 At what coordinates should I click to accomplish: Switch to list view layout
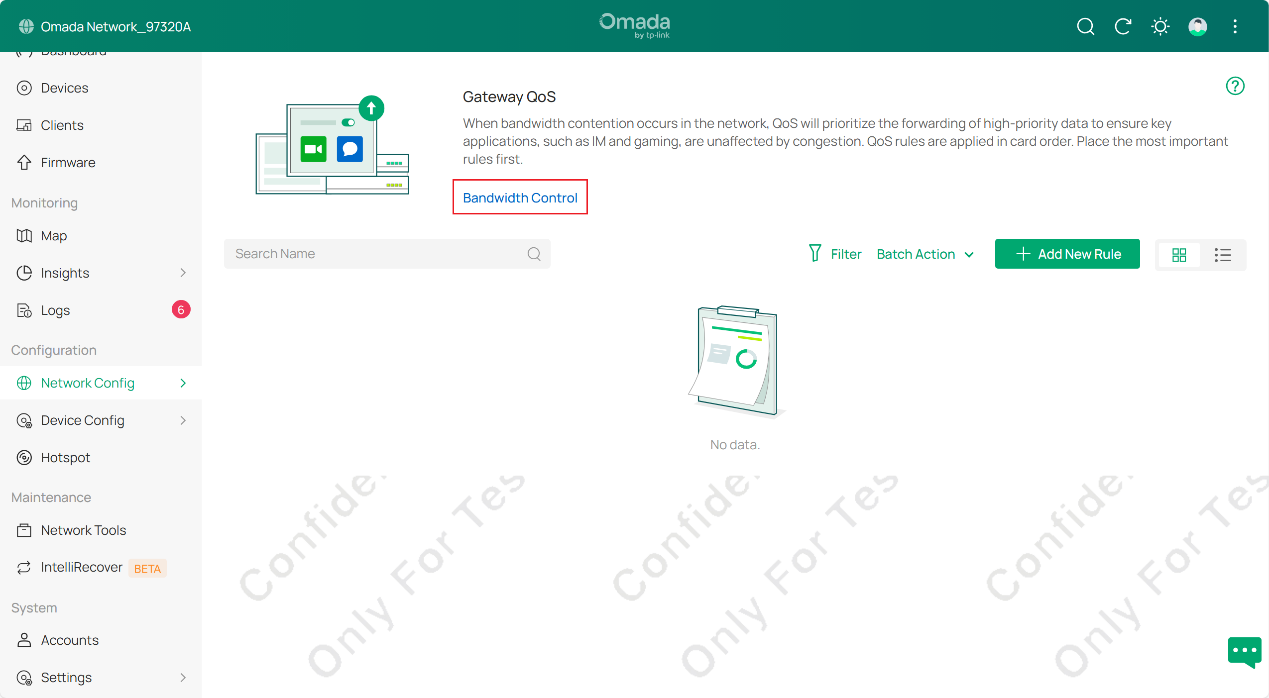(1223, 254)
